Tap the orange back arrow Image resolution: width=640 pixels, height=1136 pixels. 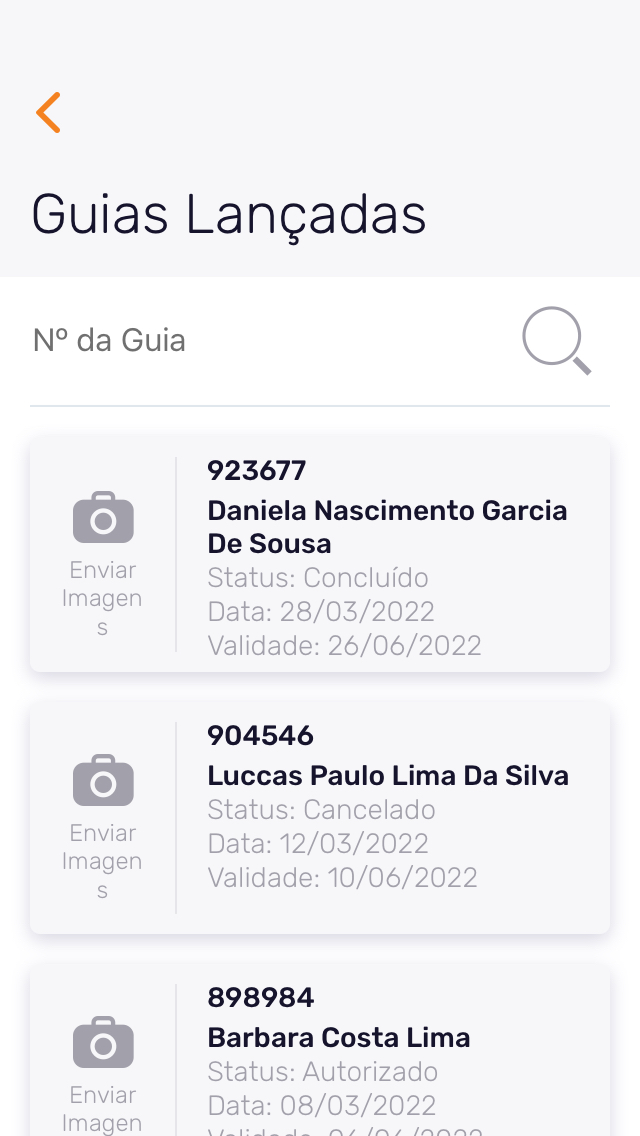coord(48,112)
